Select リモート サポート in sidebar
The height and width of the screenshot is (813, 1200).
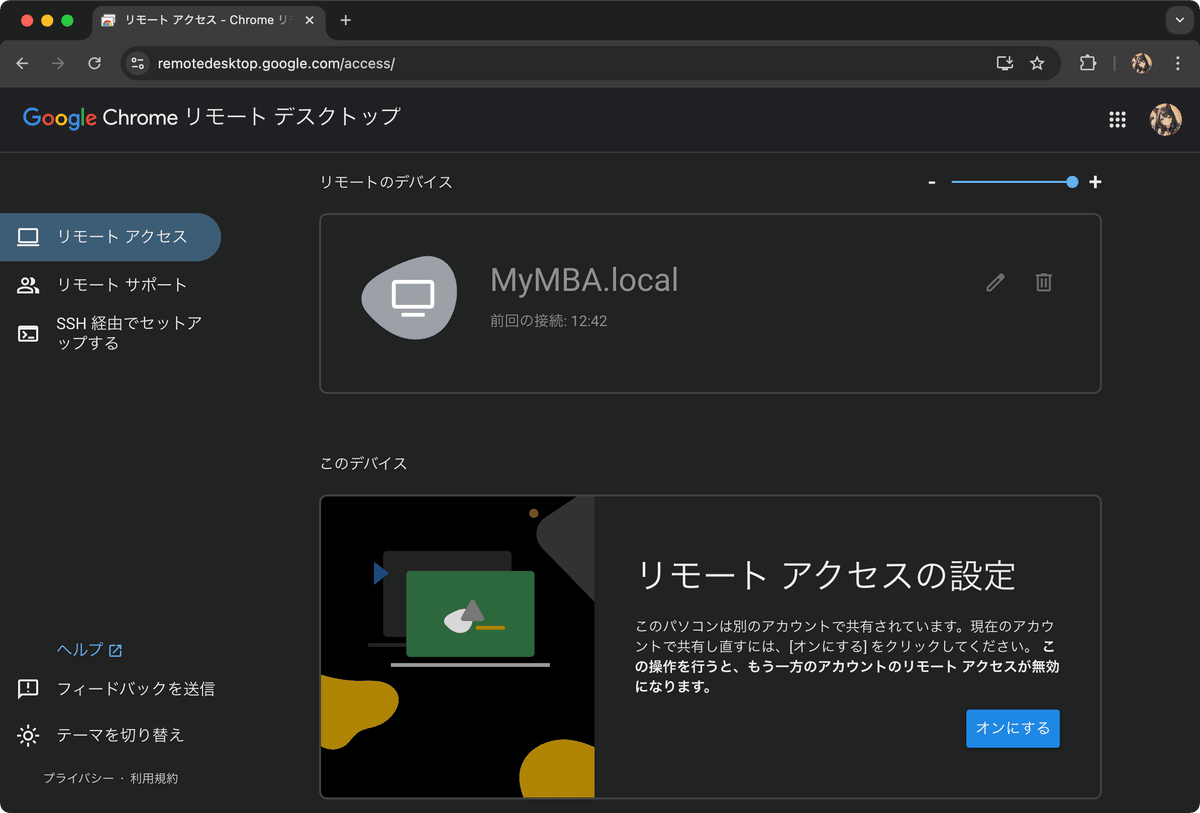point(110,285)
